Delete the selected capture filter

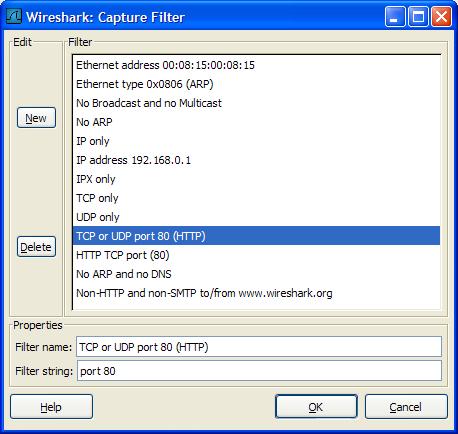36,247
